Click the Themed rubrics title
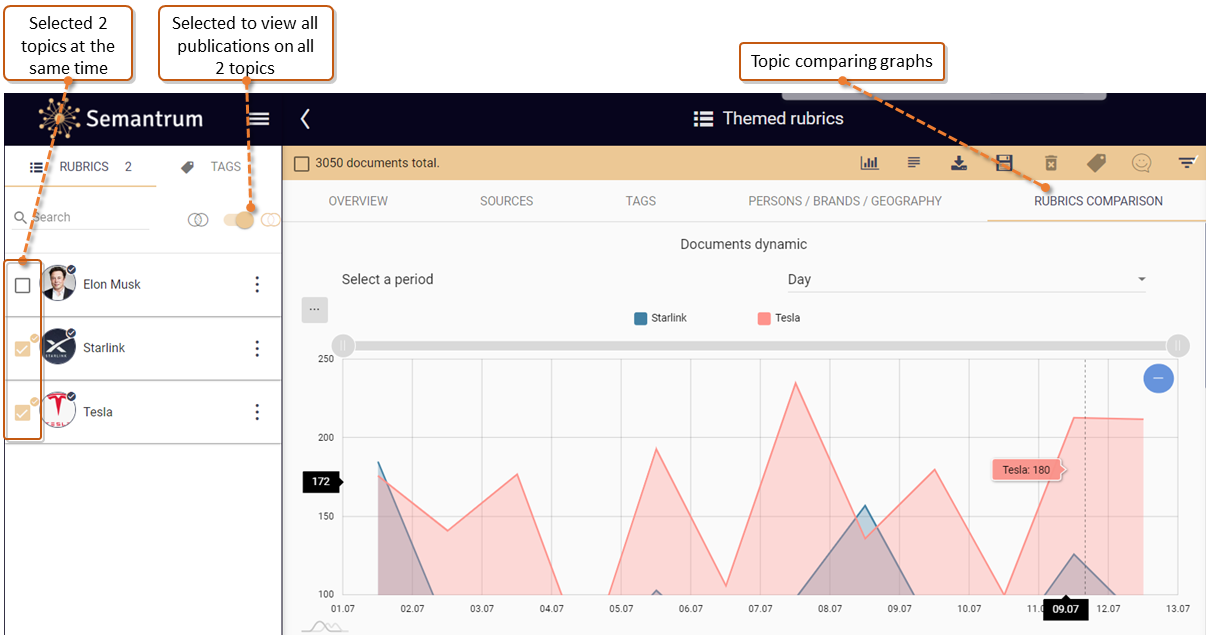 point(783,119)
